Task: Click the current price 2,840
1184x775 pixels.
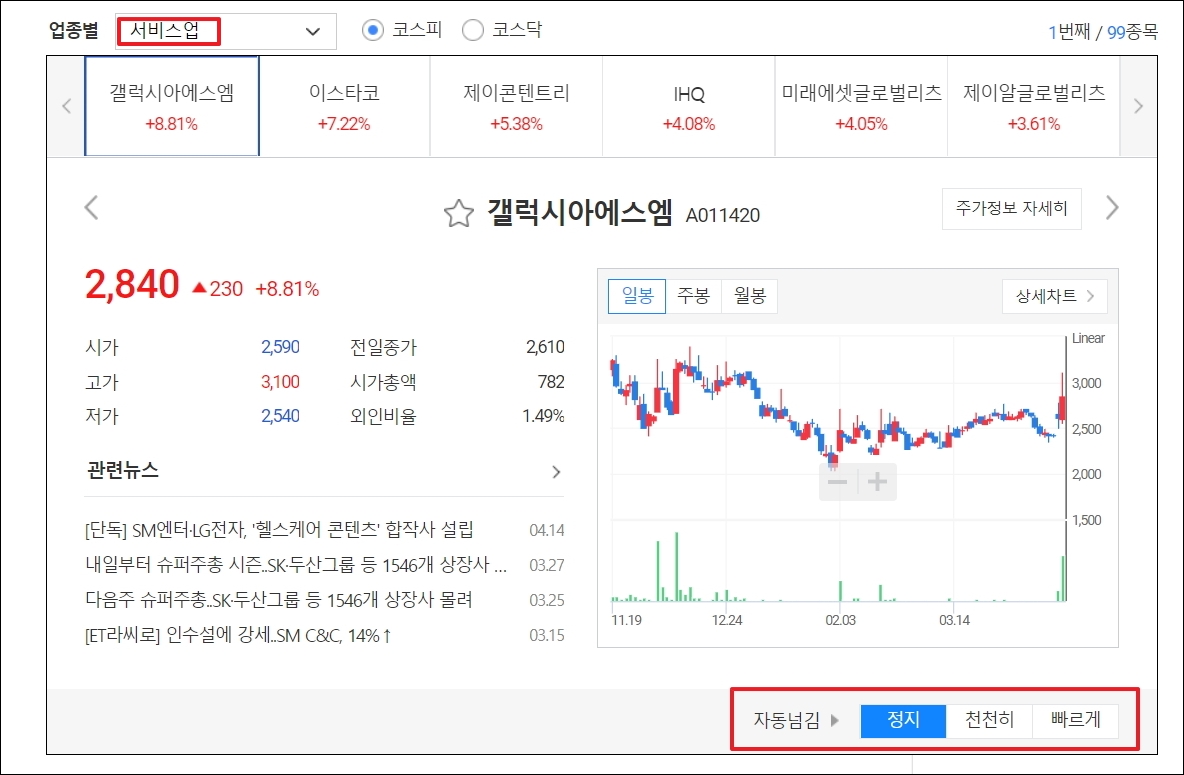Action: (132, 285)
